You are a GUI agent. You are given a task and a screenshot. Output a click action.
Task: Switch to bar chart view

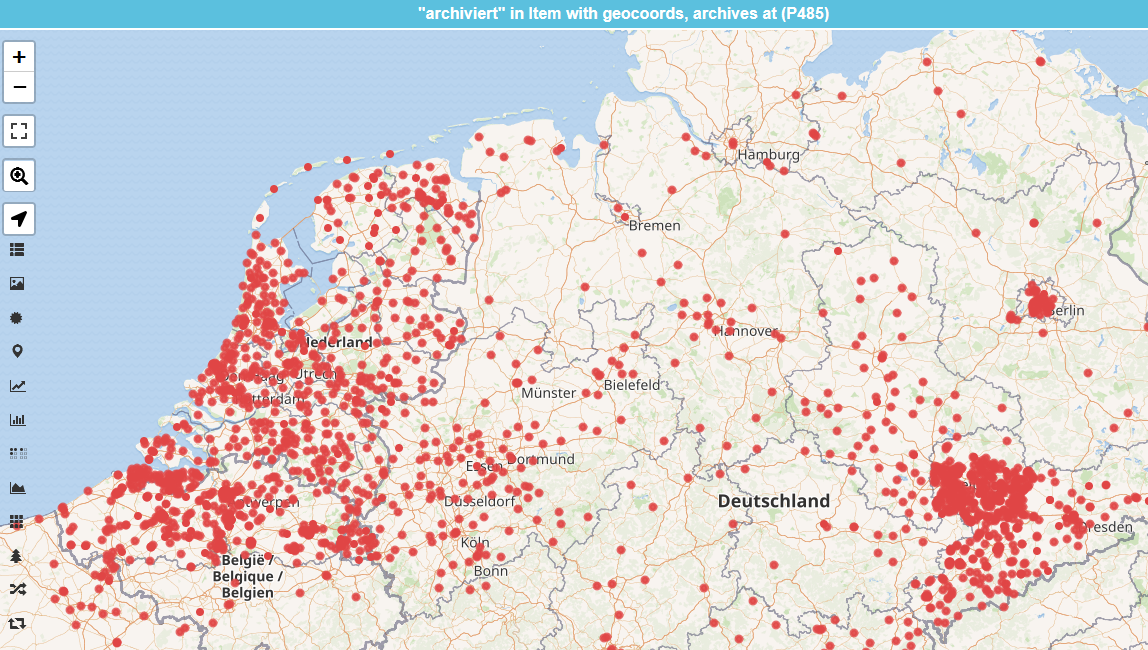point(17,419)
